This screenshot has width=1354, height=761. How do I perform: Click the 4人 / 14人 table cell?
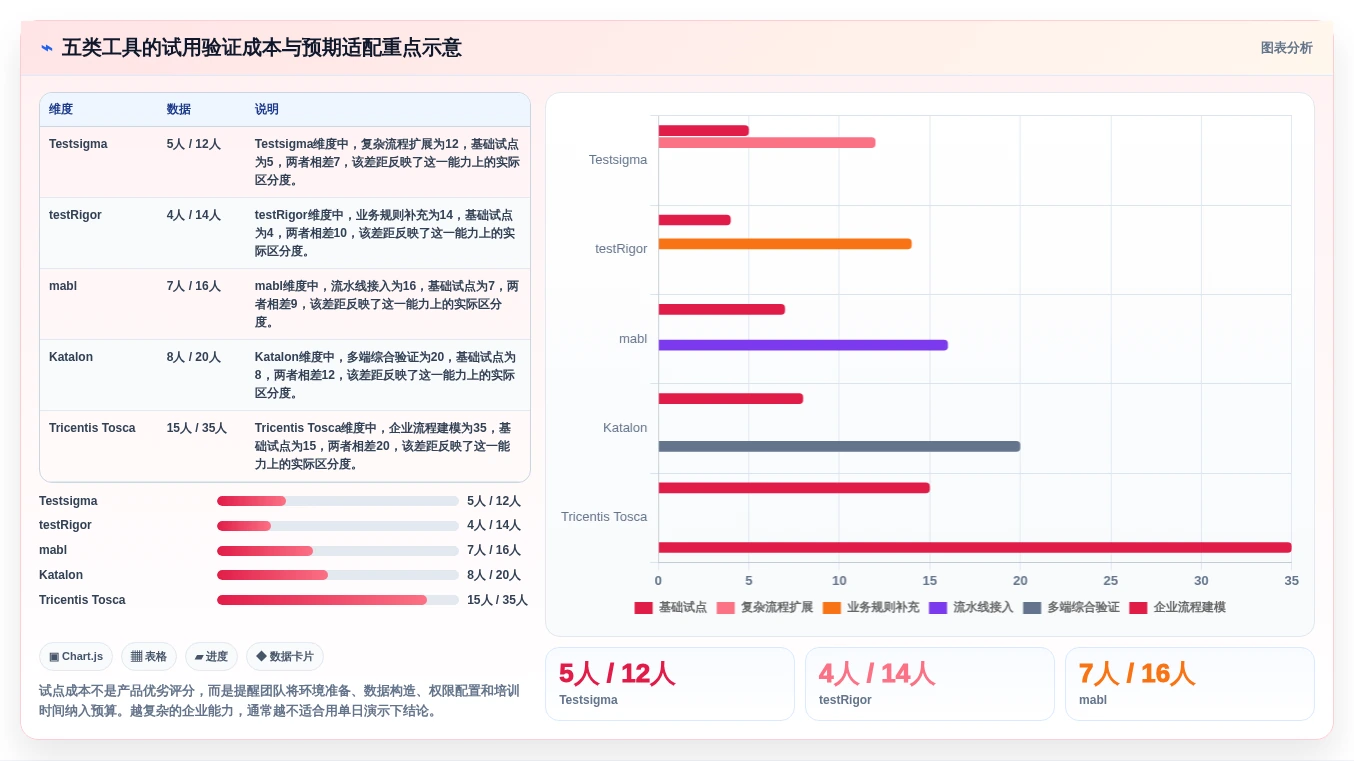click(x=194, y=215)
